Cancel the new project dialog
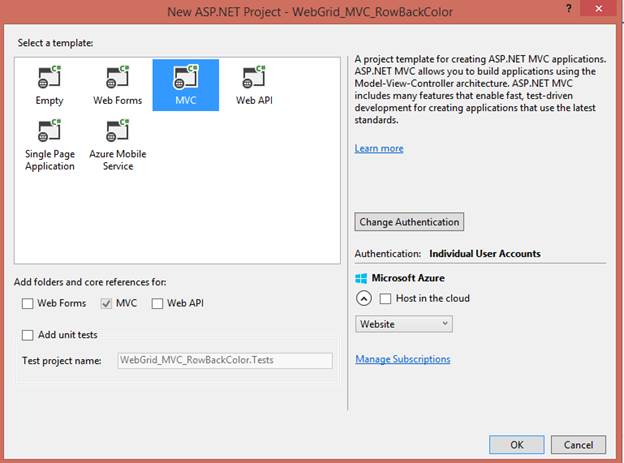The height and width of the screenshot is (463, 624). tap(578, 444)
